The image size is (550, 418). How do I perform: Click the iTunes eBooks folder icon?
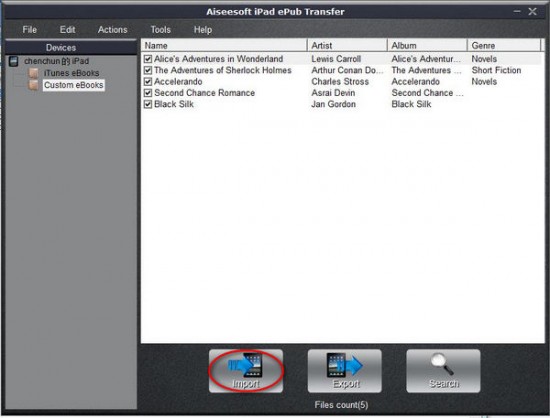[34, 73]
